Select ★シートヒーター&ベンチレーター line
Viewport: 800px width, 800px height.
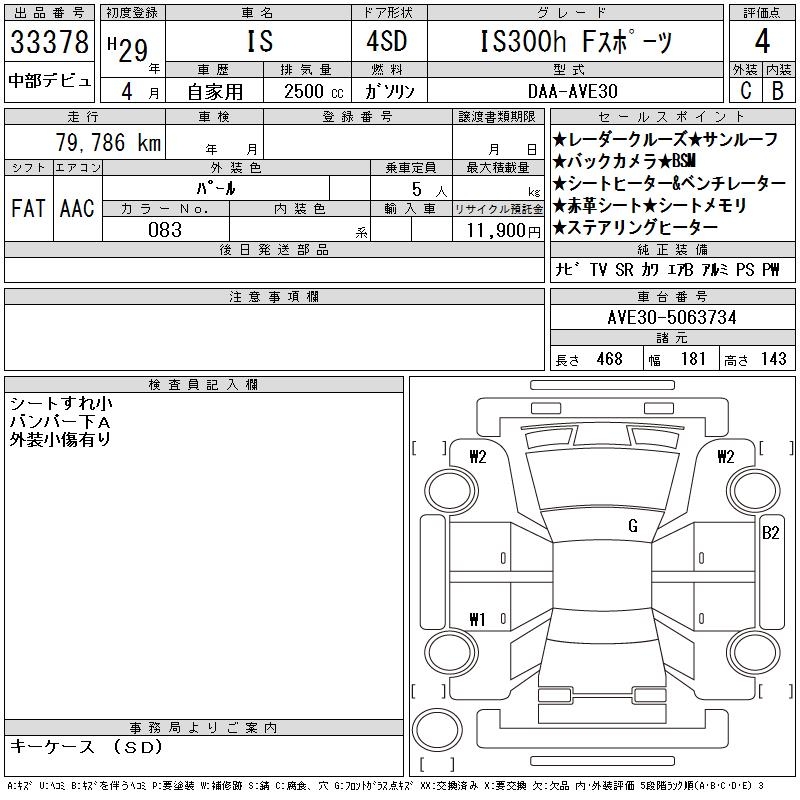click(x=669, y=183)
